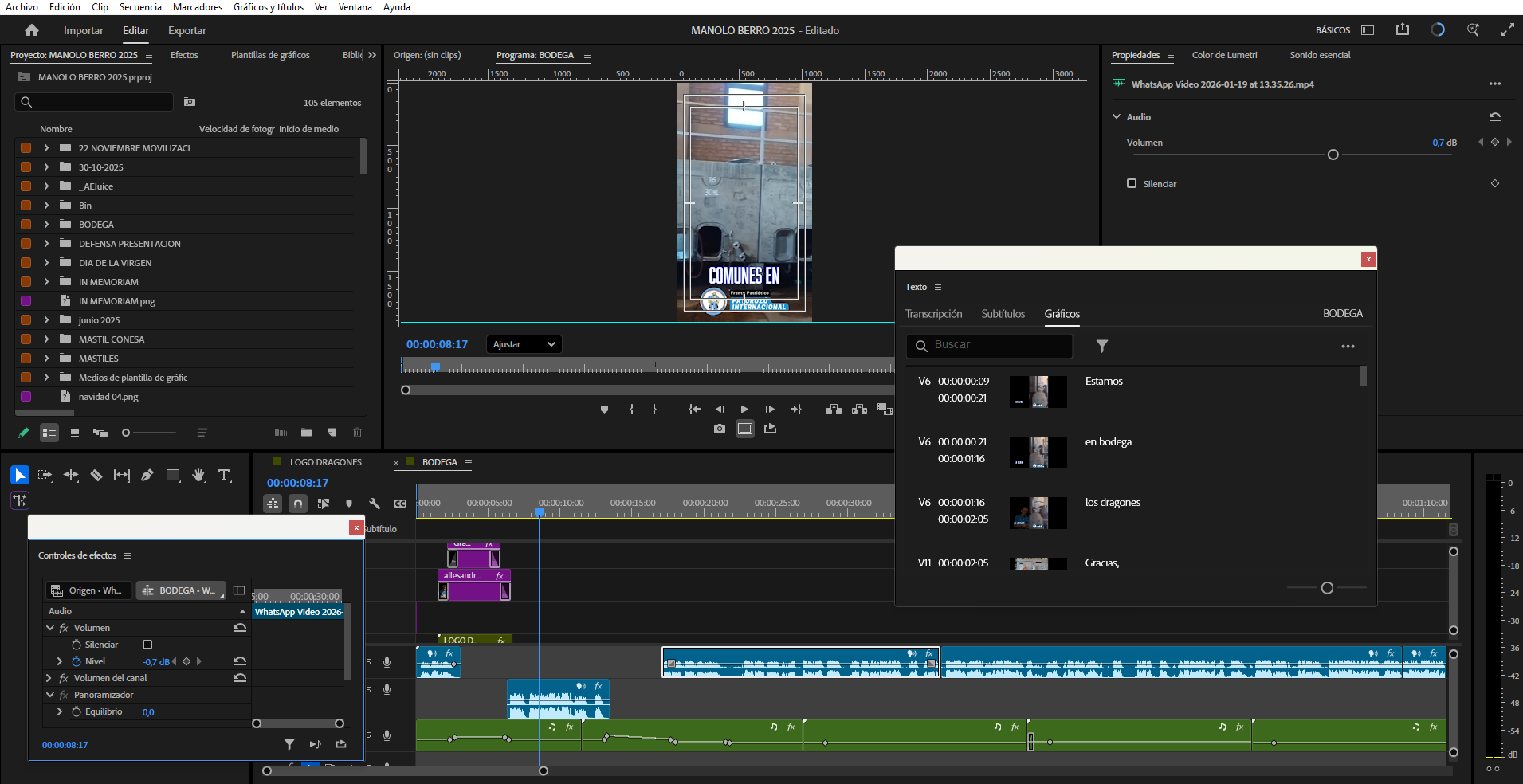Viewport: 1523px width, 784px height.
Task: Select the Ripple Edit tool
Action: click(71, 476)
